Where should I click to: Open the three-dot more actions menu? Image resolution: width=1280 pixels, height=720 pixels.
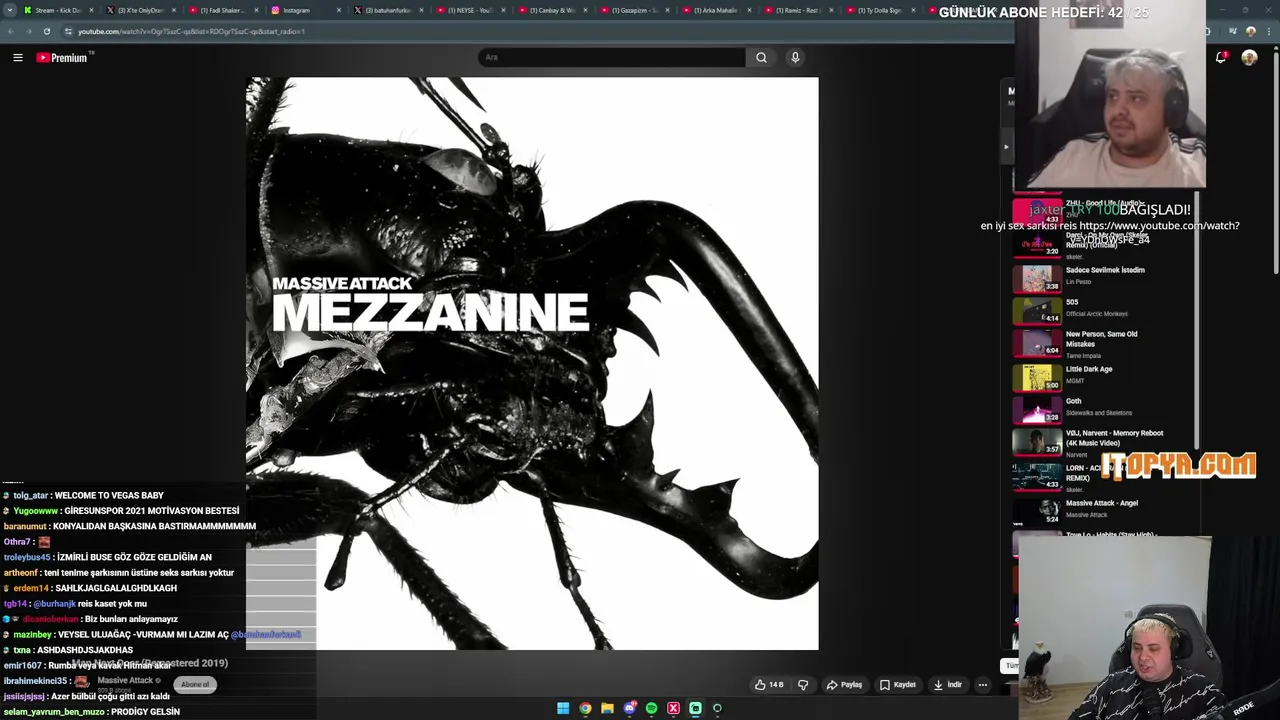click(983, 685)
